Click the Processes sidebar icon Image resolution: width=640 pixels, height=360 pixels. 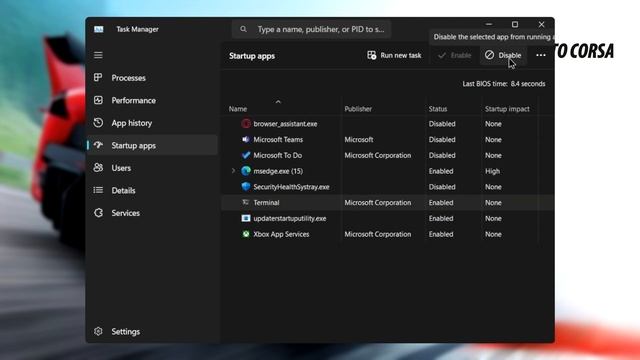98,77
